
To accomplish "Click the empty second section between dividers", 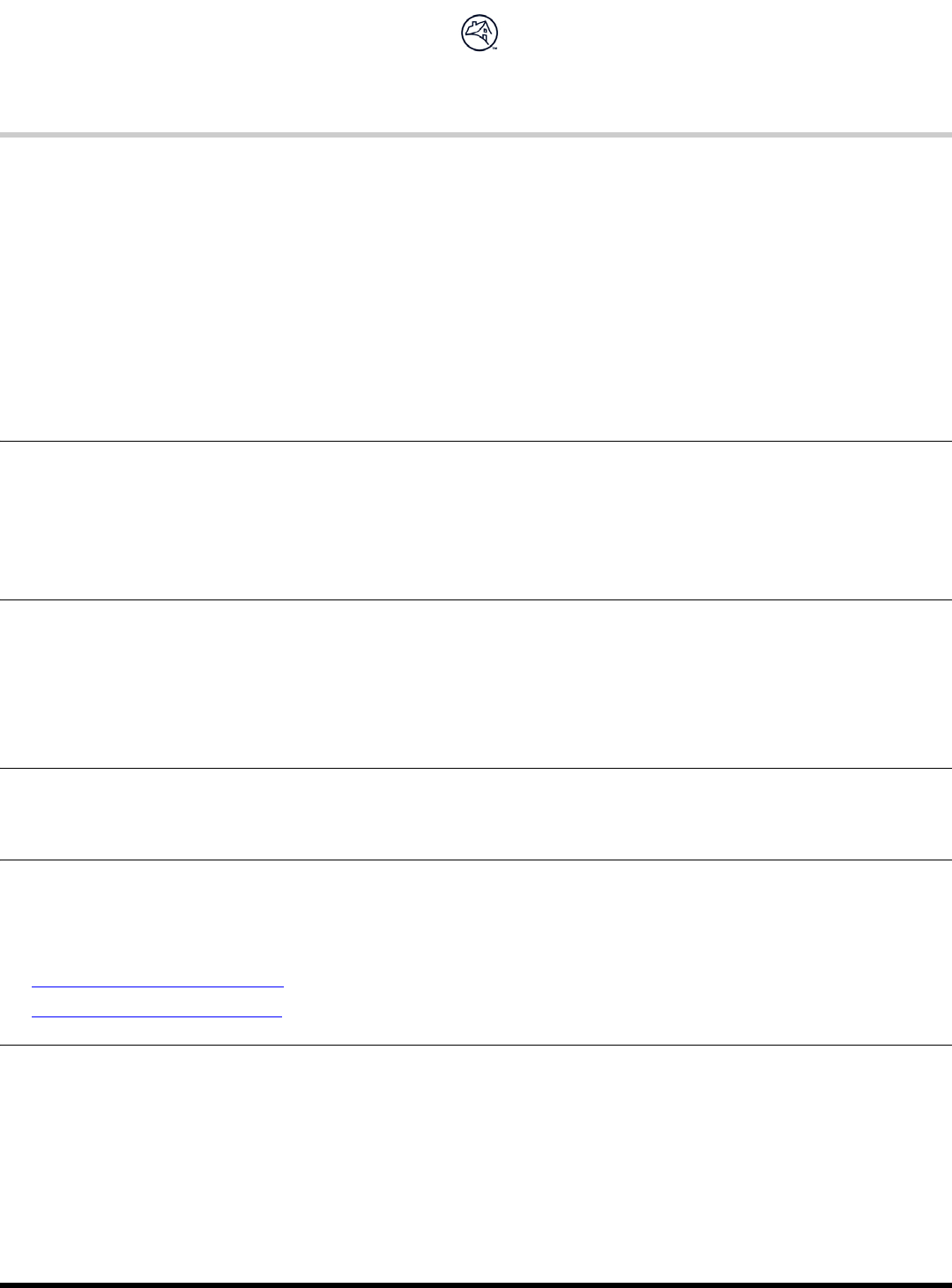I will [476, 520].
